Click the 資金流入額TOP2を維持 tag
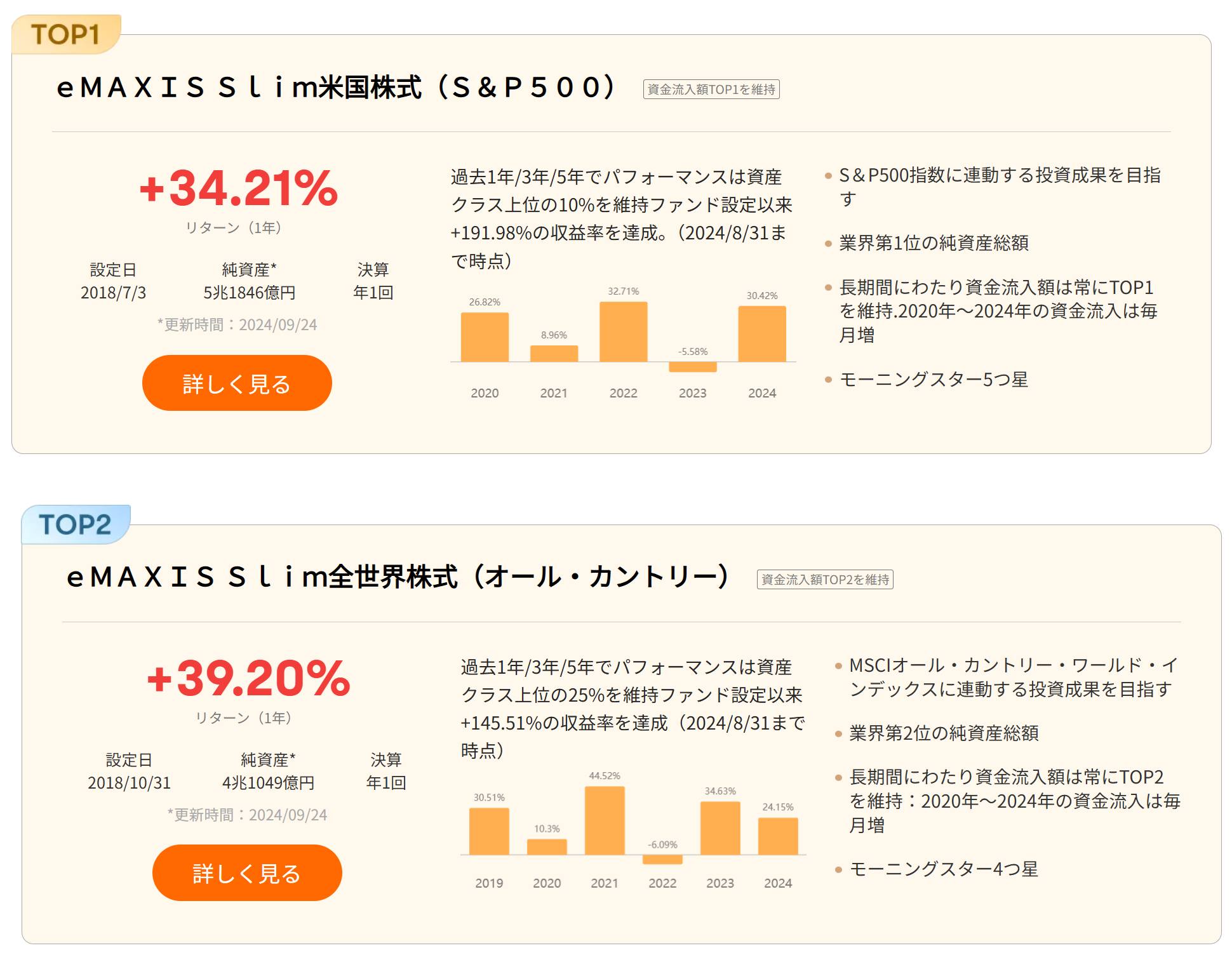The width and height of the screenshot is (1232, 955). [x=825, y=579]
